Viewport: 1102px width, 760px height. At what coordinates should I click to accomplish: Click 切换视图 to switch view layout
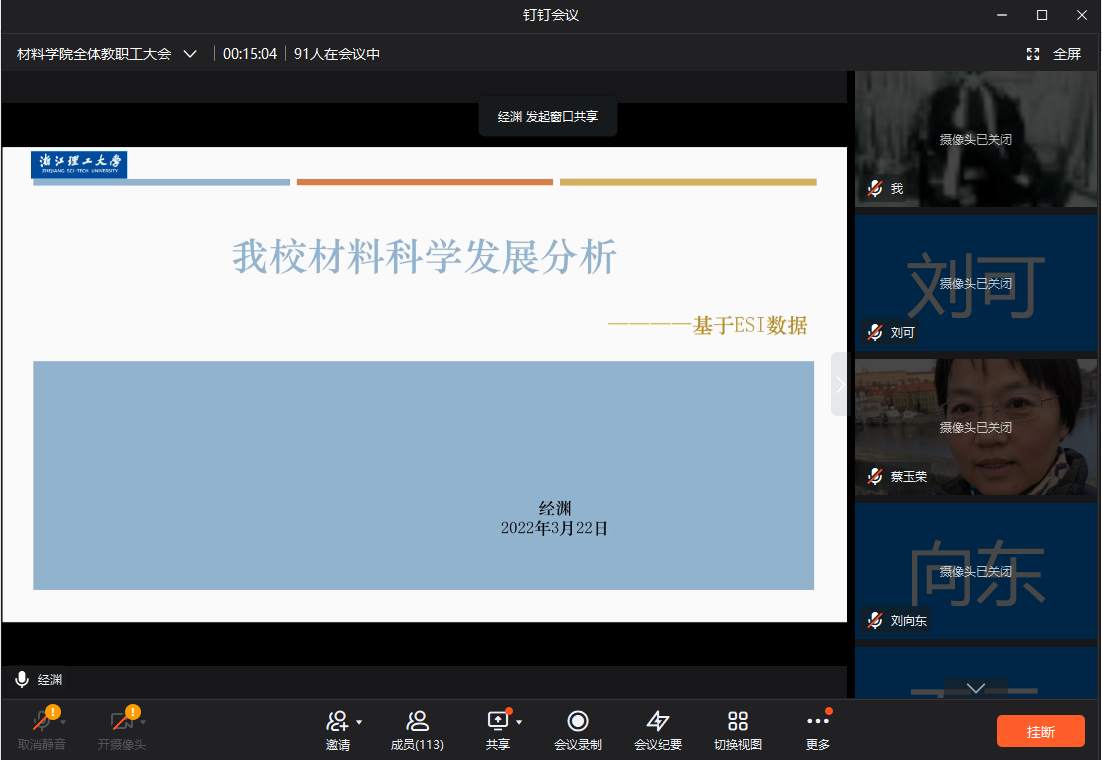click(x=737, y=721)
